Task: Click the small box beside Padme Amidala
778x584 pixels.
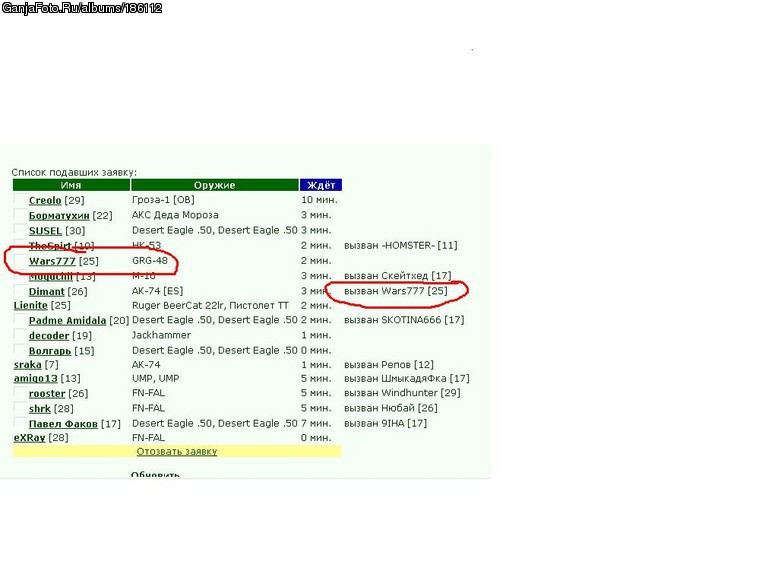Action: (20, 320)
